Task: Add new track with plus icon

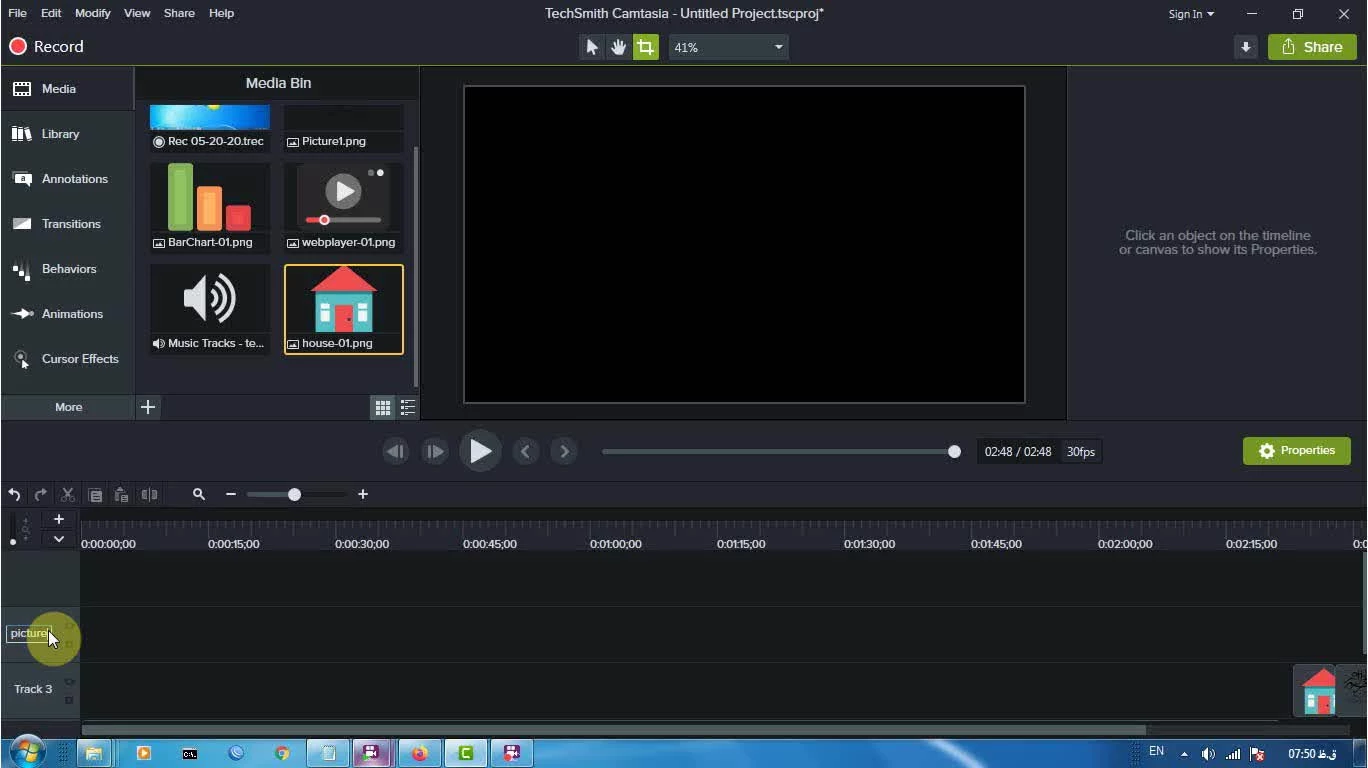Action: tap(59, 519)
